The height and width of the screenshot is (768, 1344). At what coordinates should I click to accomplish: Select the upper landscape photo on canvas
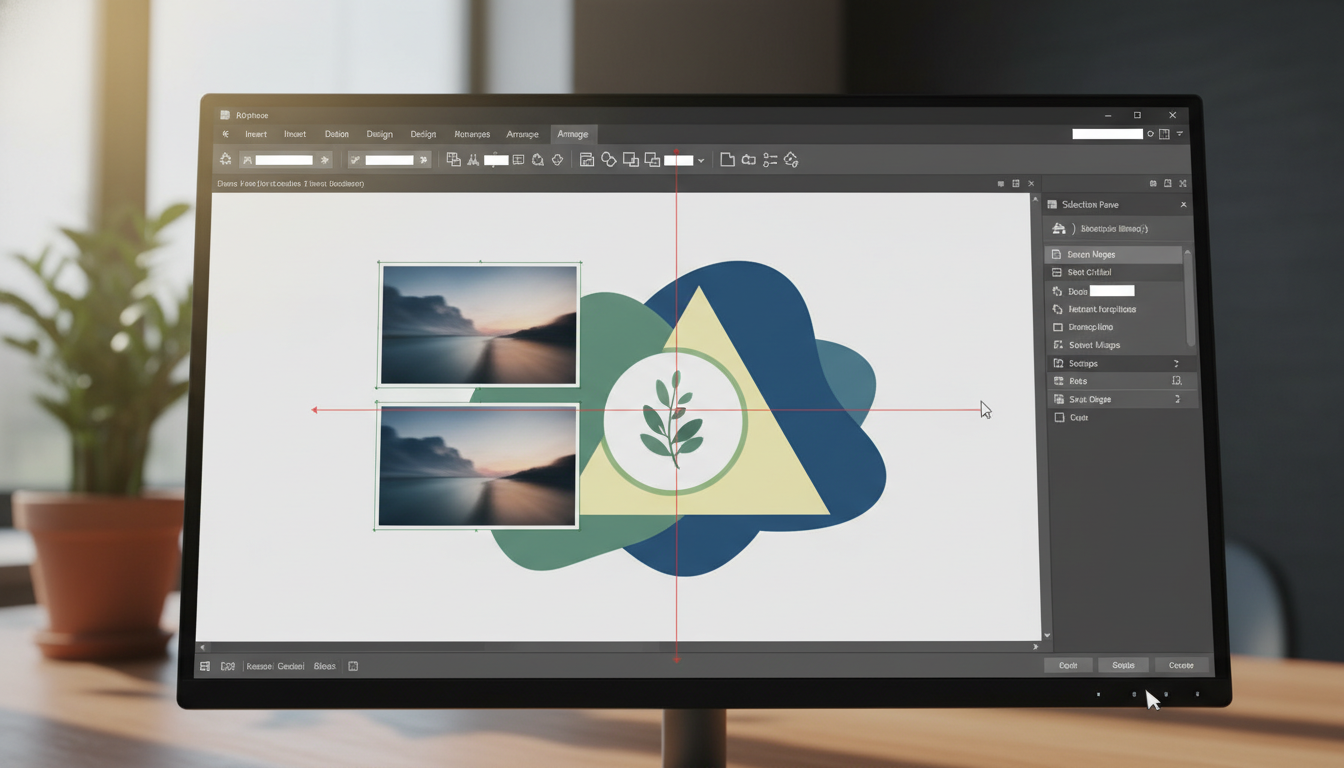pos(479,324)
